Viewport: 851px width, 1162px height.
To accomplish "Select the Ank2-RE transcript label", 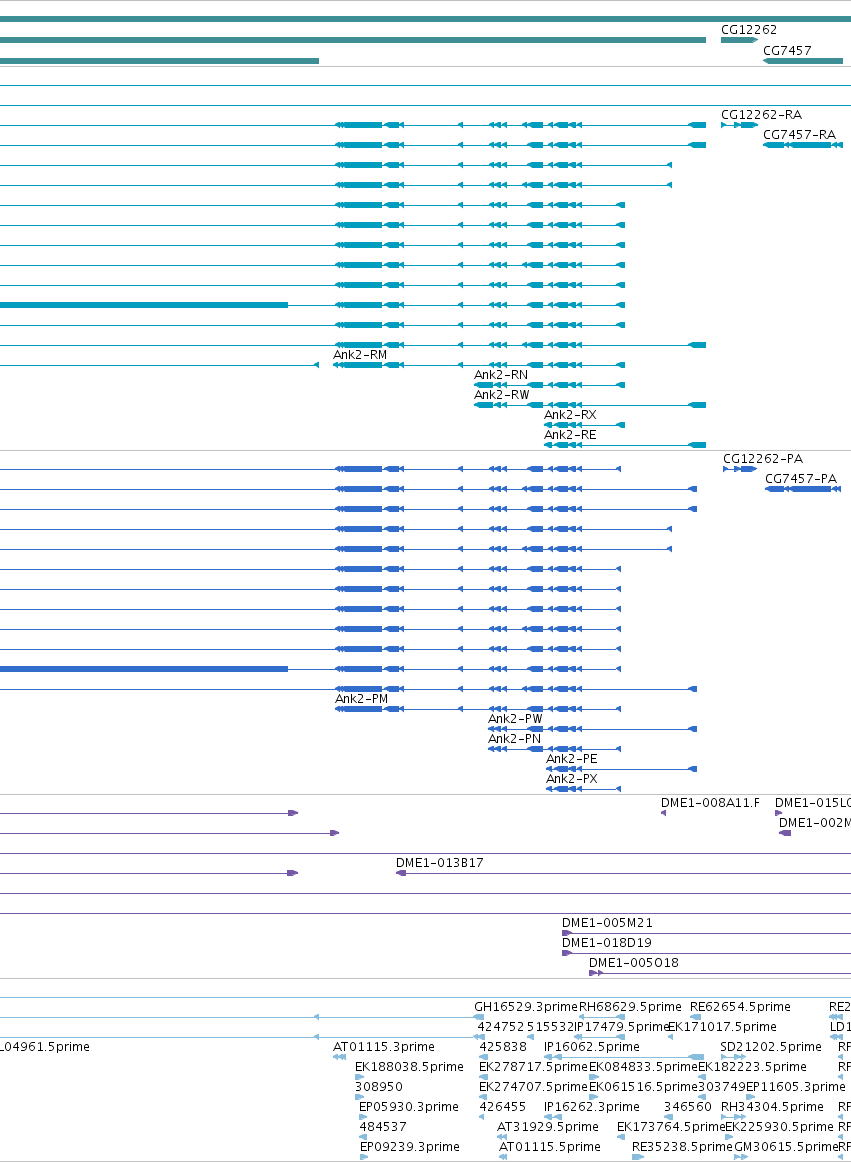I will [570, 435].
